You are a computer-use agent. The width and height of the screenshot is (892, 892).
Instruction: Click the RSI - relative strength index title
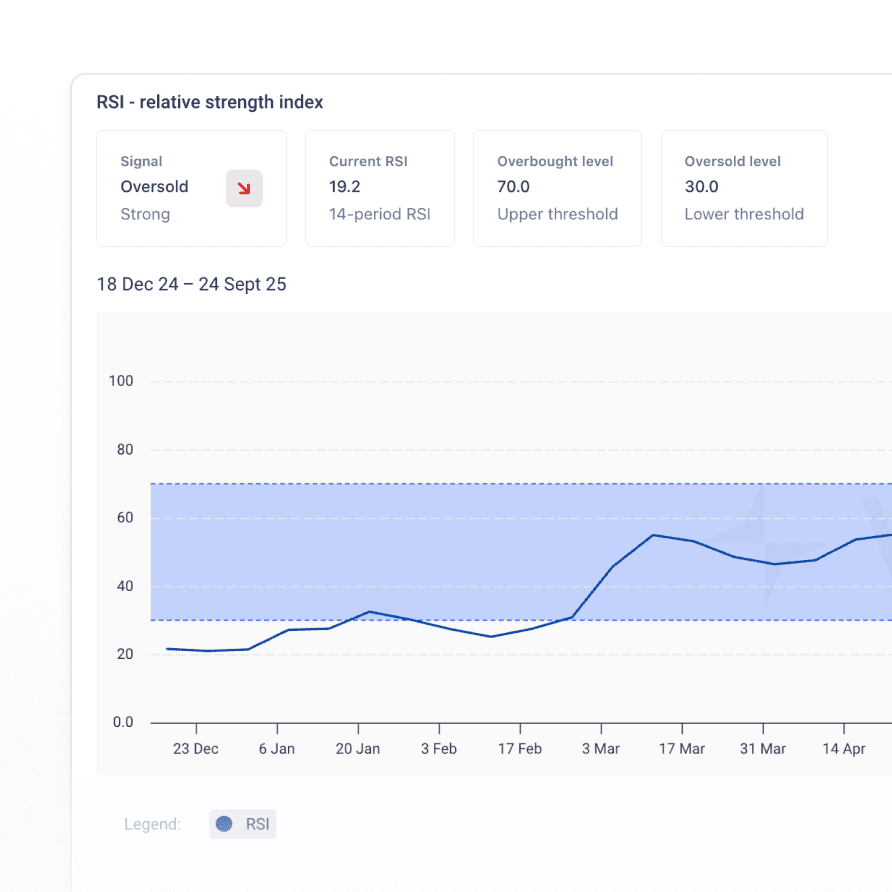tap(210, 102)
